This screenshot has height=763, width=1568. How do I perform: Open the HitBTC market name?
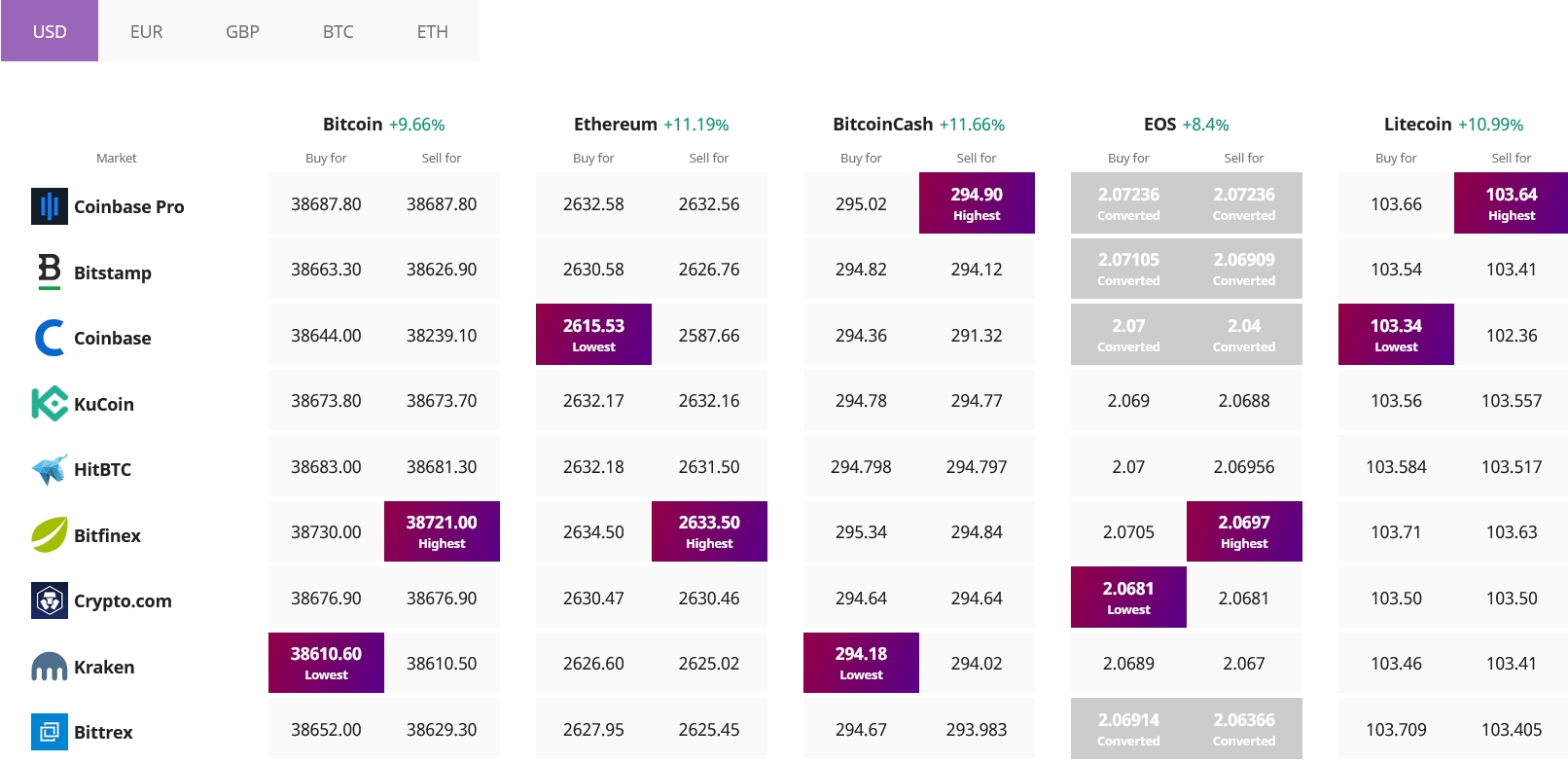point(102,469)
